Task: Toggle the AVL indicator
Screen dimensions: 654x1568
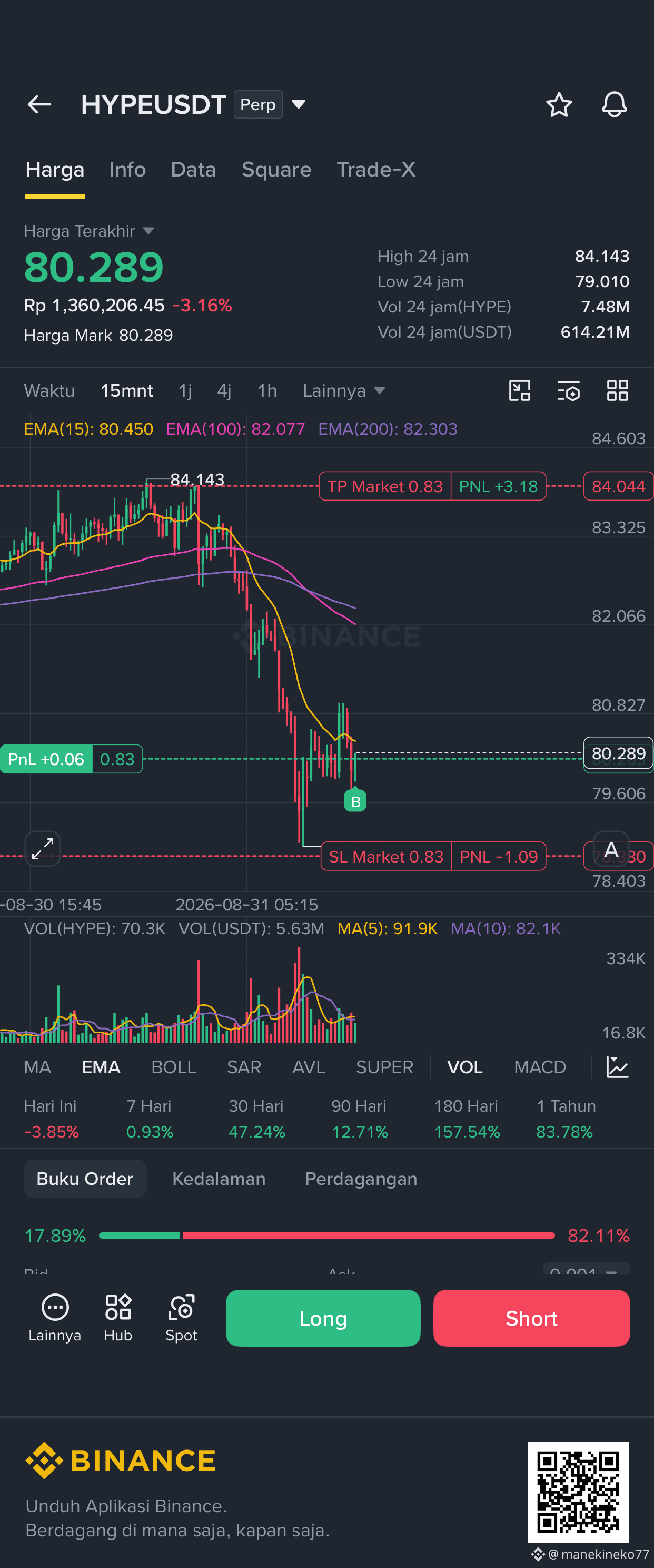Action: (309, 1067)
